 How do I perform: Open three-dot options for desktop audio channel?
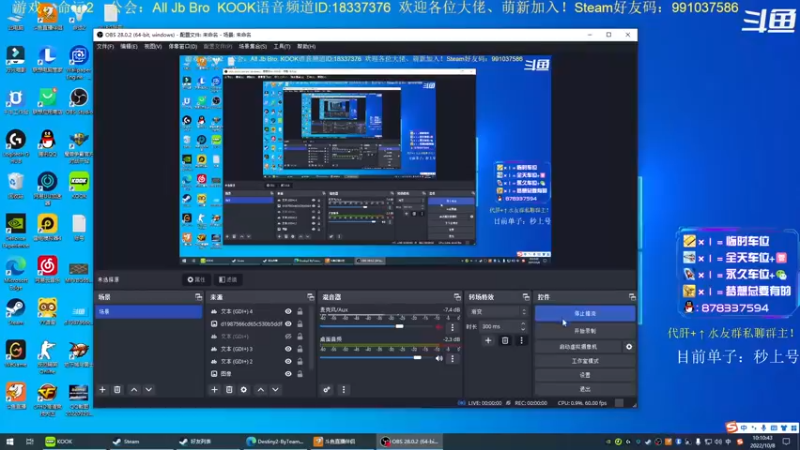point(452,359)
